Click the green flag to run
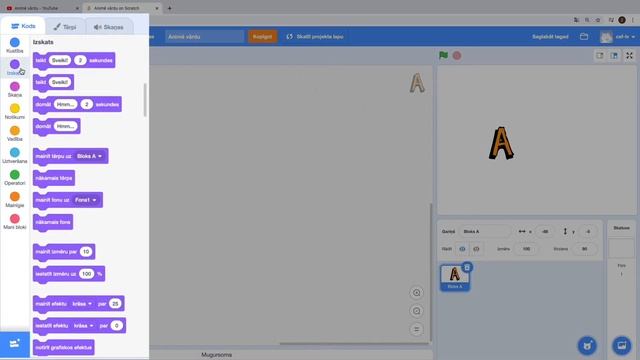This screenshot has height=360, width=640. [x=443, y=56]
